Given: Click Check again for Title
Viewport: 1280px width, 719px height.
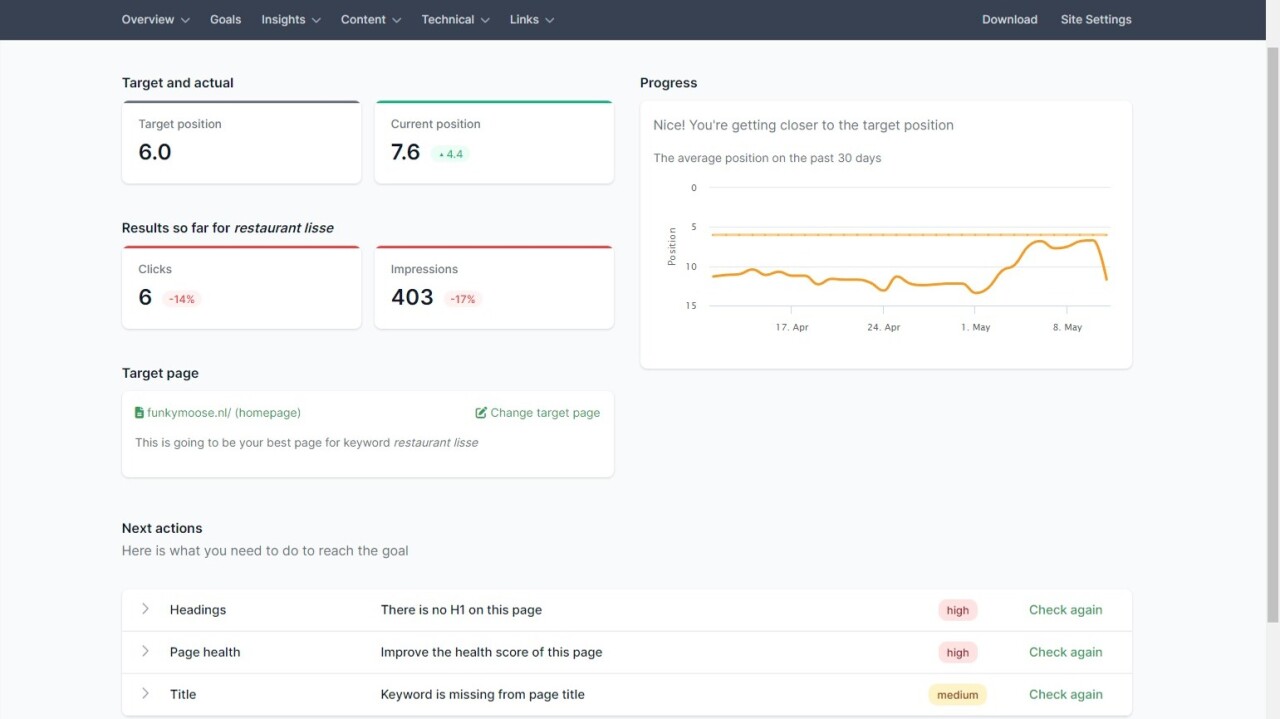Looking at the screenshot, I should coord(1065,694).
